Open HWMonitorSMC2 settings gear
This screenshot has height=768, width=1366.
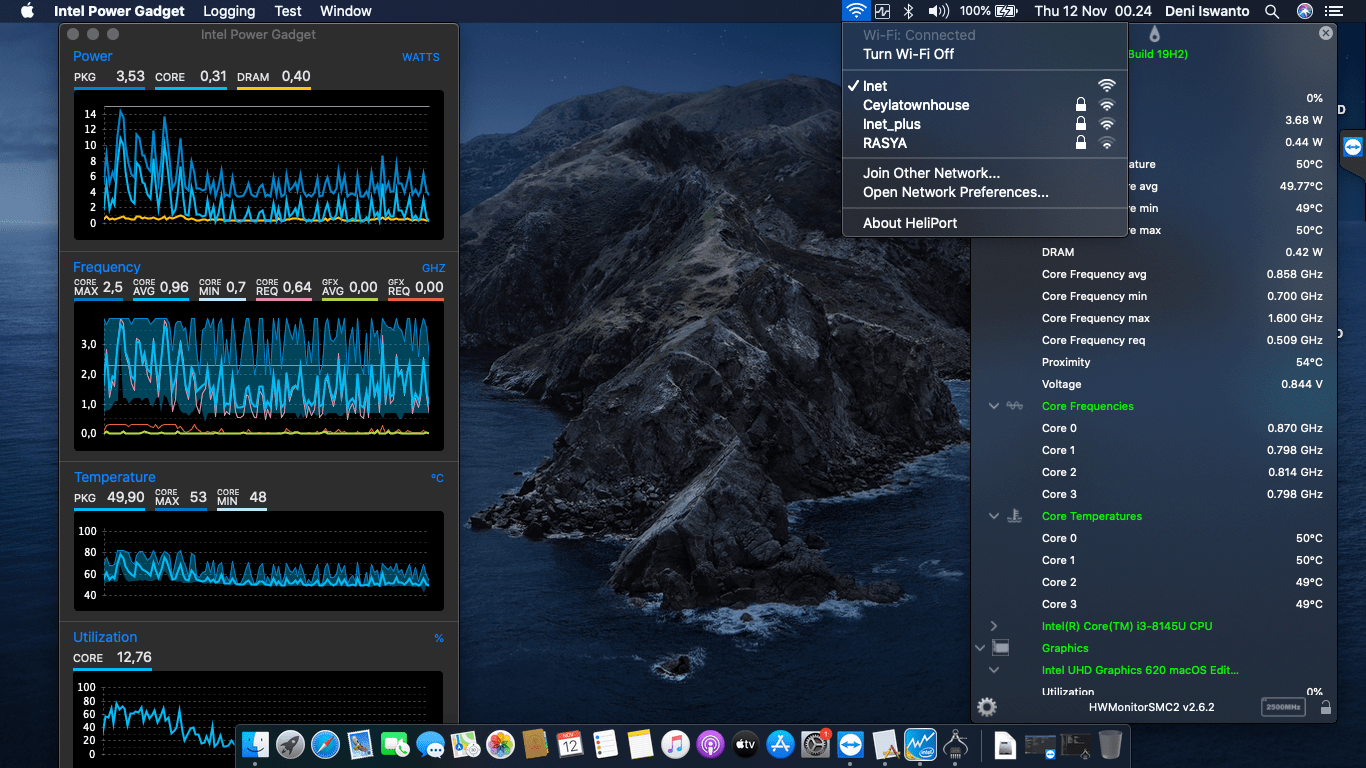987,707
